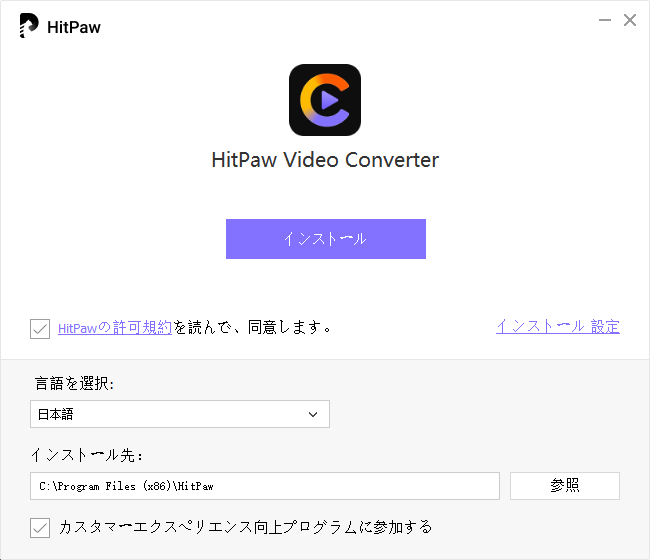Viewport: 650px width, 560px height.
Task: Click the 言語を選択 label
Action: click(x=74, y=383)
